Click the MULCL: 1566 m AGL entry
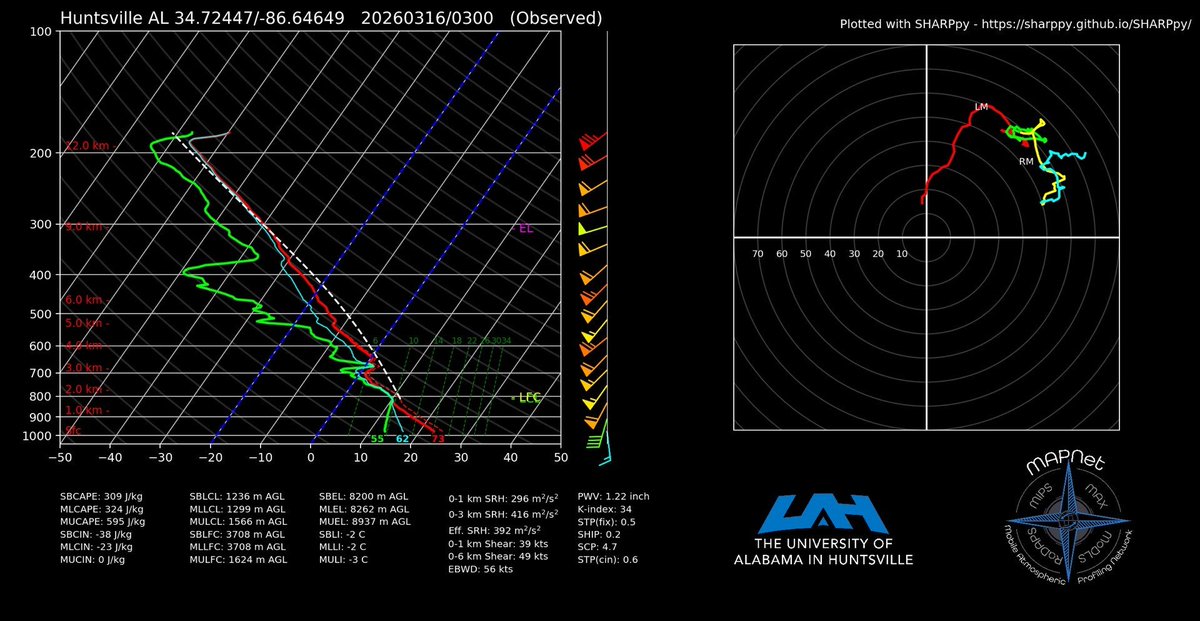 pos(238,522)
